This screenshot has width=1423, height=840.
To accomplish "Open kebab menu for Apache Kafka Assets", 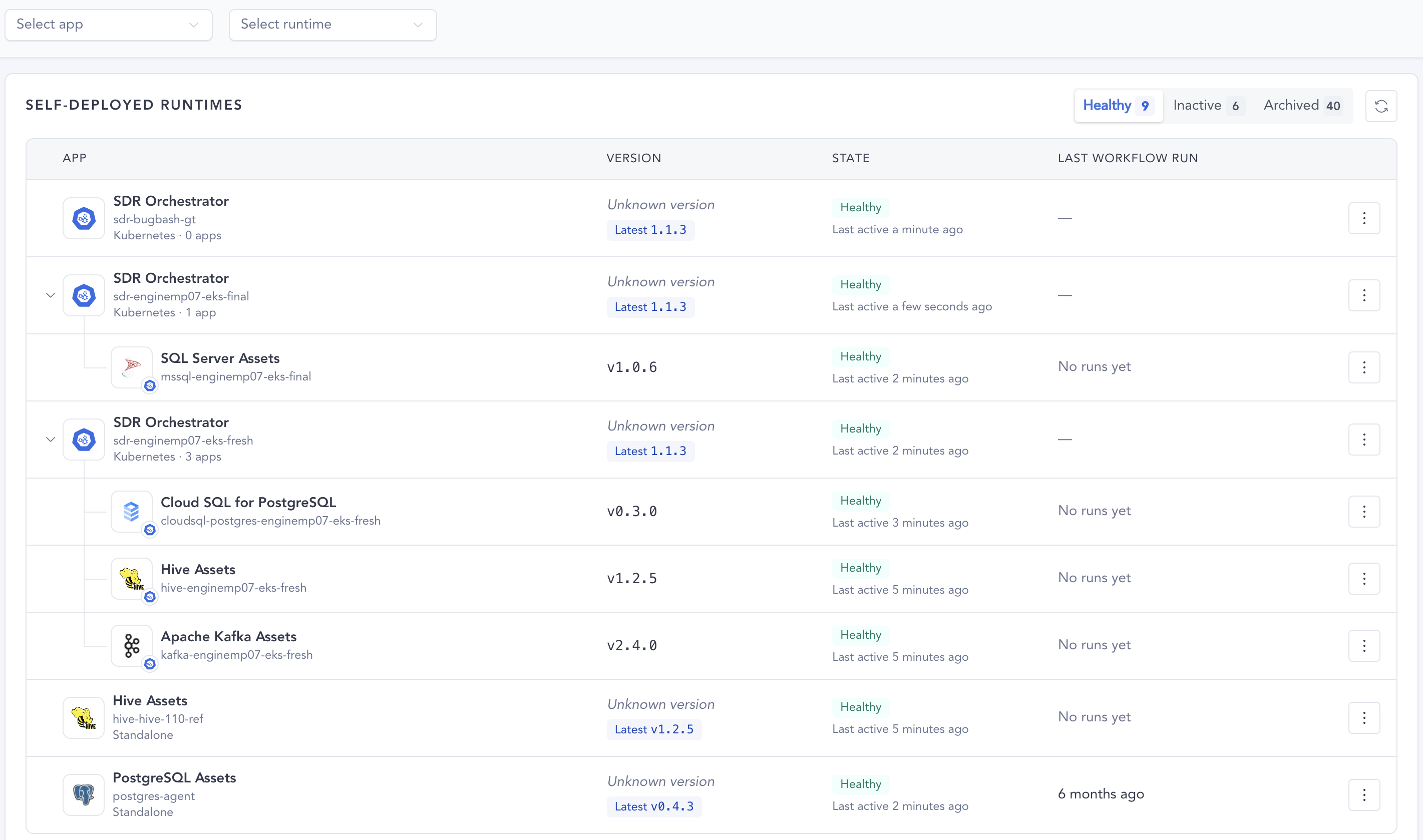I will [x=1363, y=645].
